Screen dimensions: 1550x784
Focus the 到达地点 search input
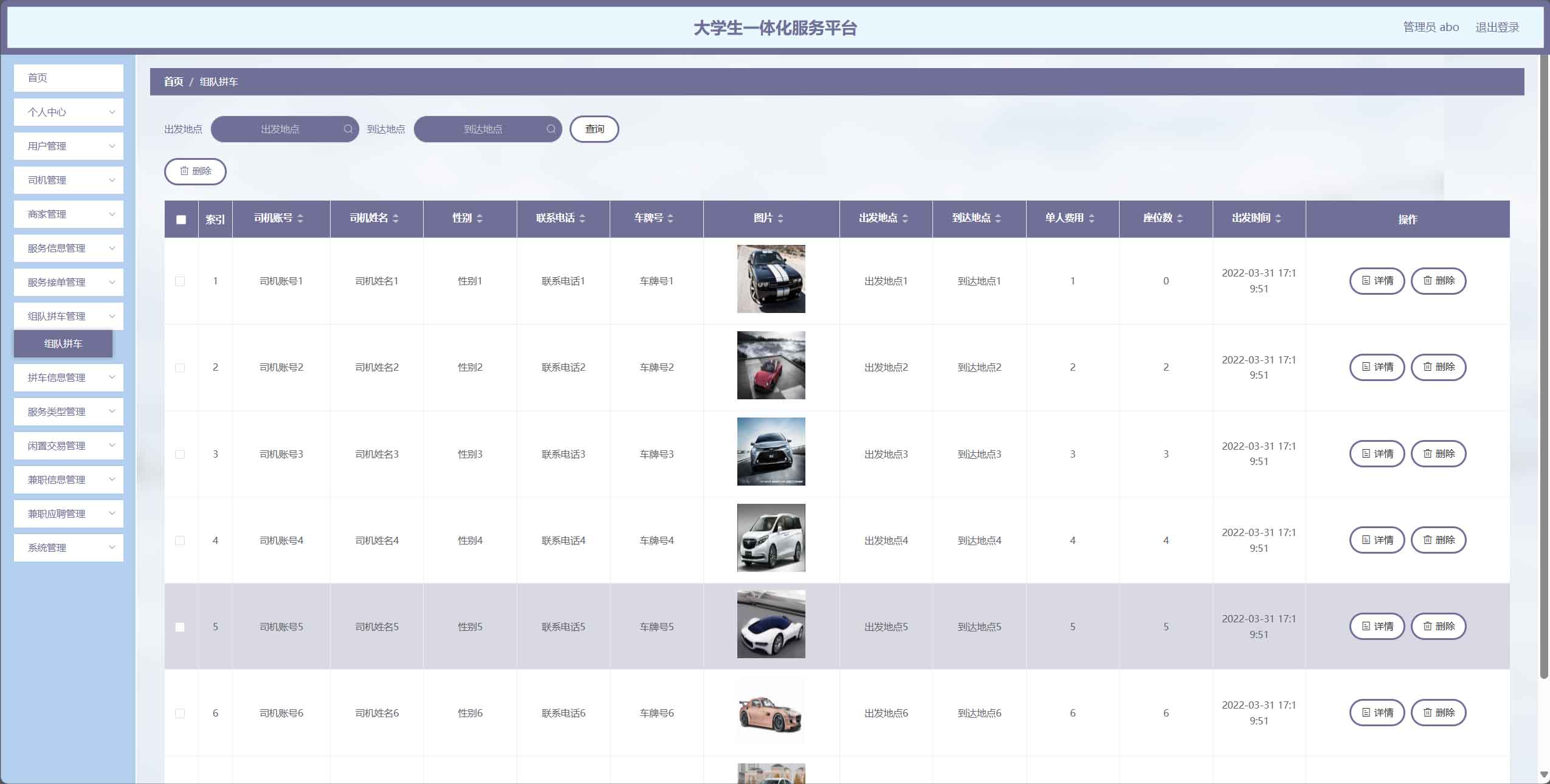(x=487, y=129)
